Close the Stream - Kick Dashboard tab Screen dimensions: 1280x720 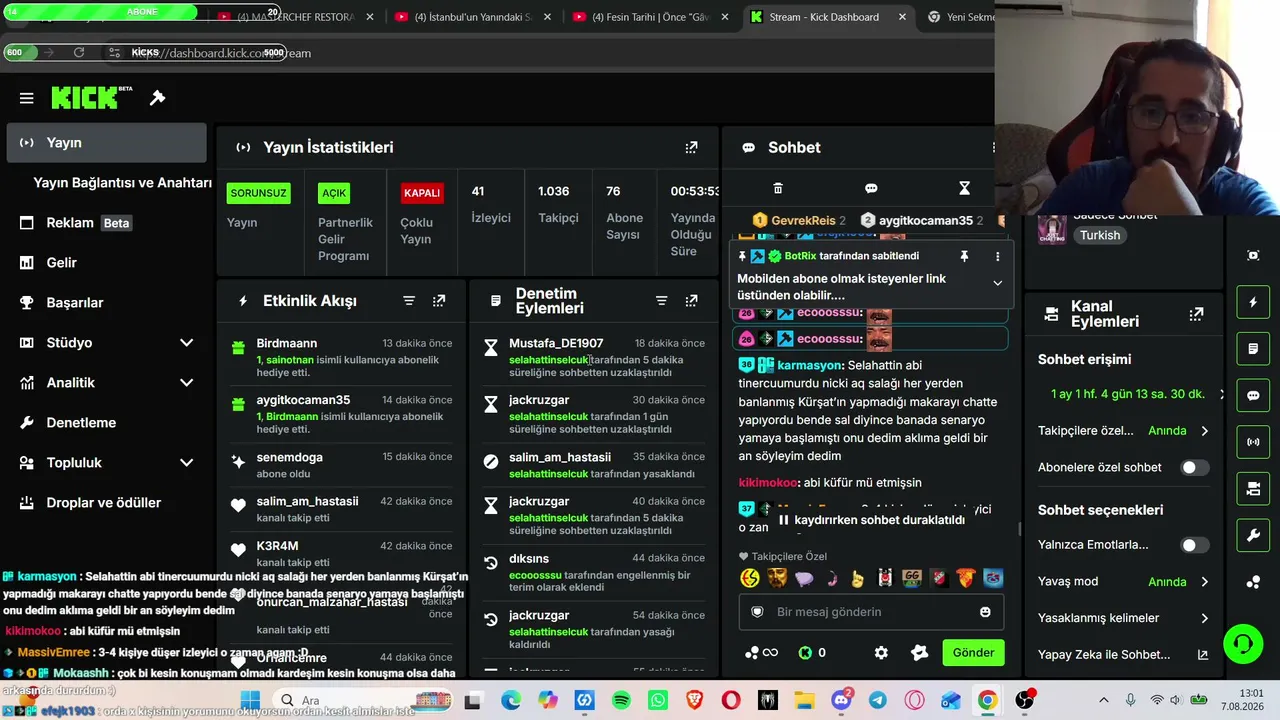pos(902,17)
